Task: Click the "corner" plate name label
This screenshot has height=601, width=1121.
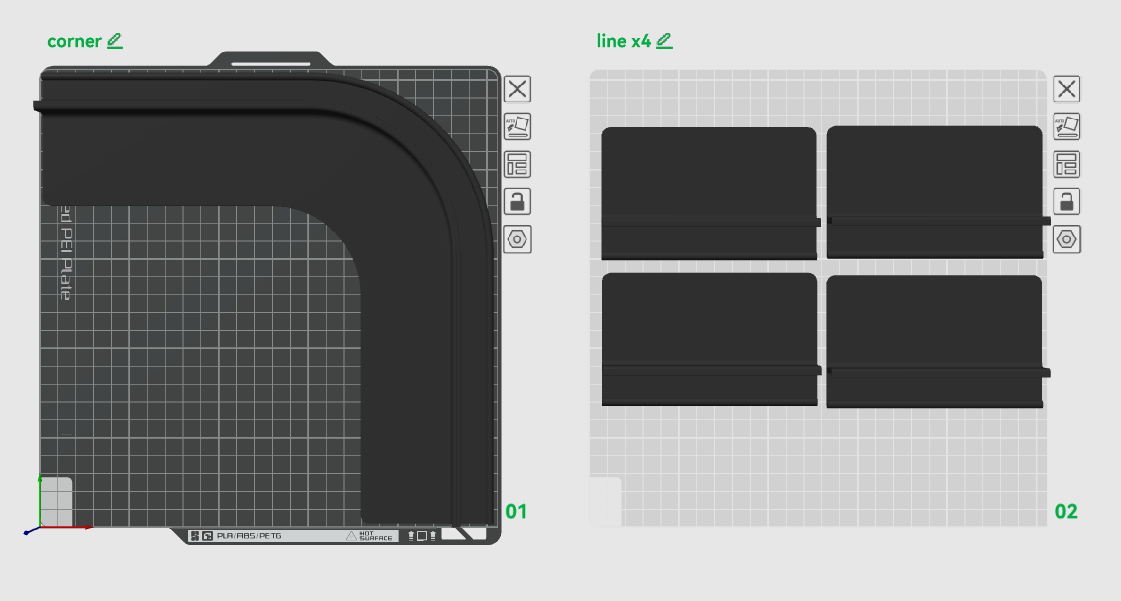Action: click(74, 41)
